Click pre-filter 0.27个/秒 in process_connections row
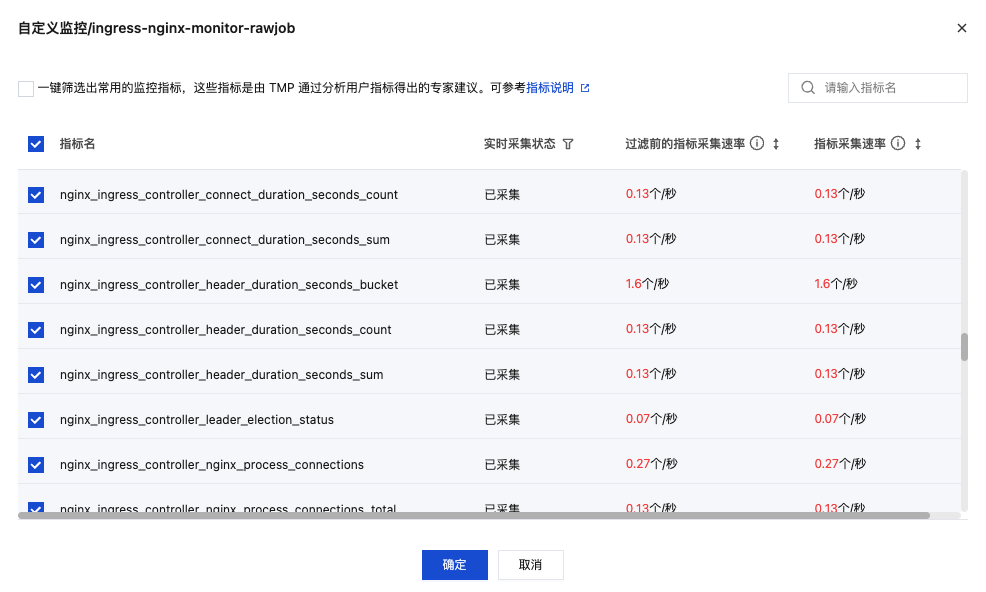 click(x=651, y=464)
